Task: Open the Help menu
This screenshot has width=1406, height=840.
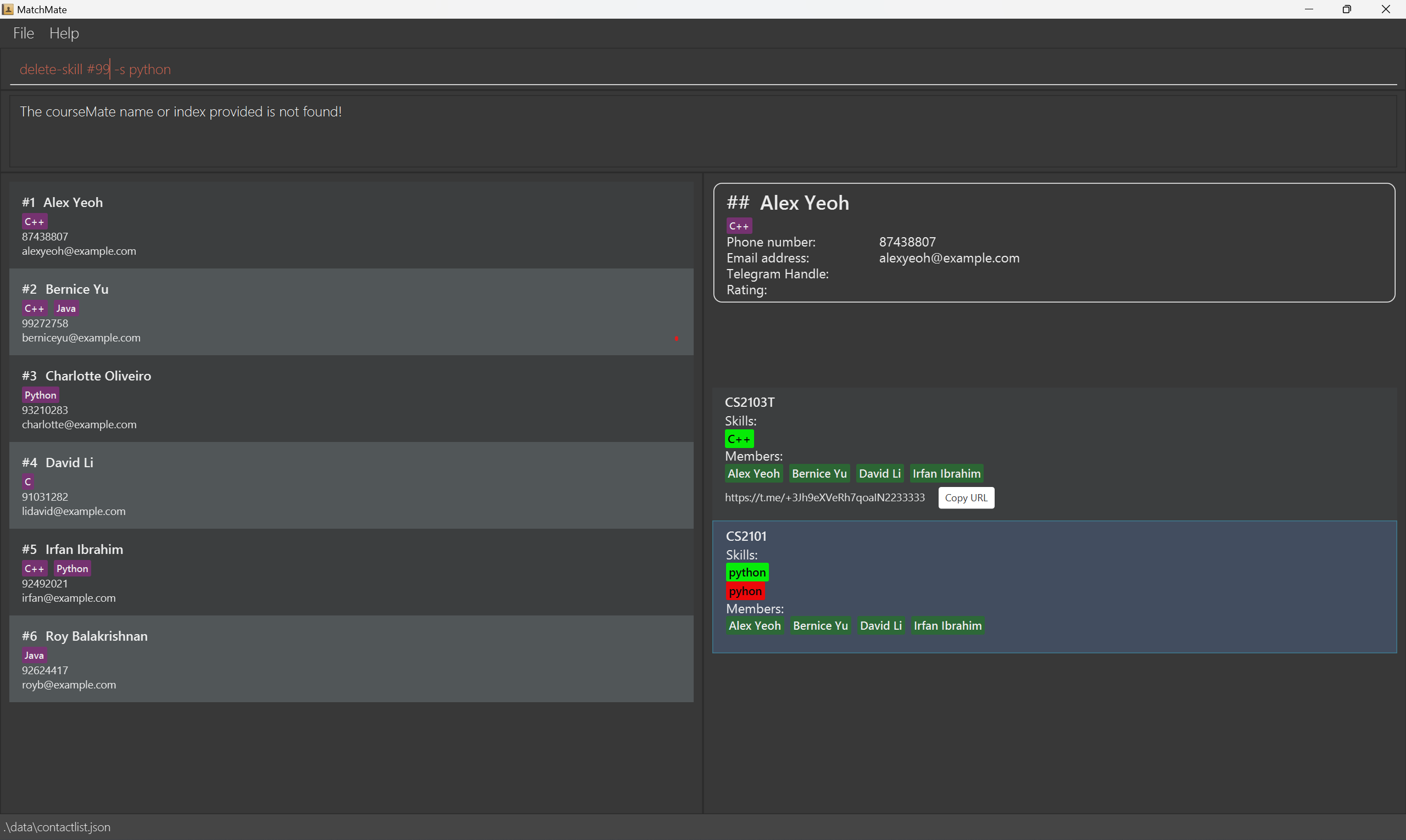Action: coord(64,33)
